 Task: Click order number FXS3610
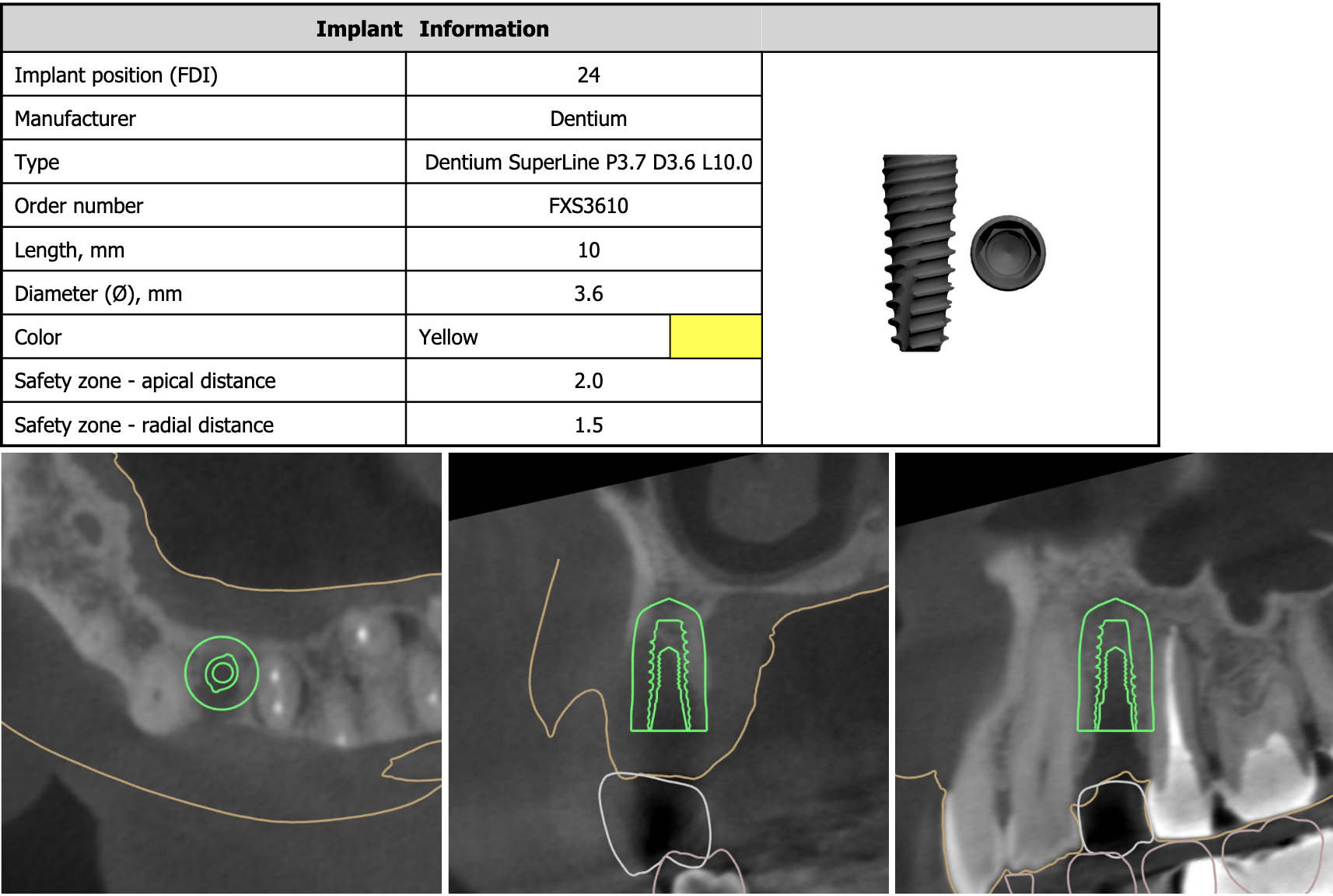(588, 206)
